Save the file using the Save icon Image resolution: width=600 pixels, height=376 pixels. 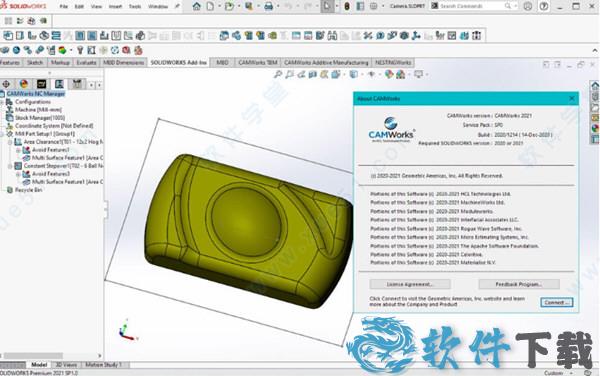pos(249,6)
